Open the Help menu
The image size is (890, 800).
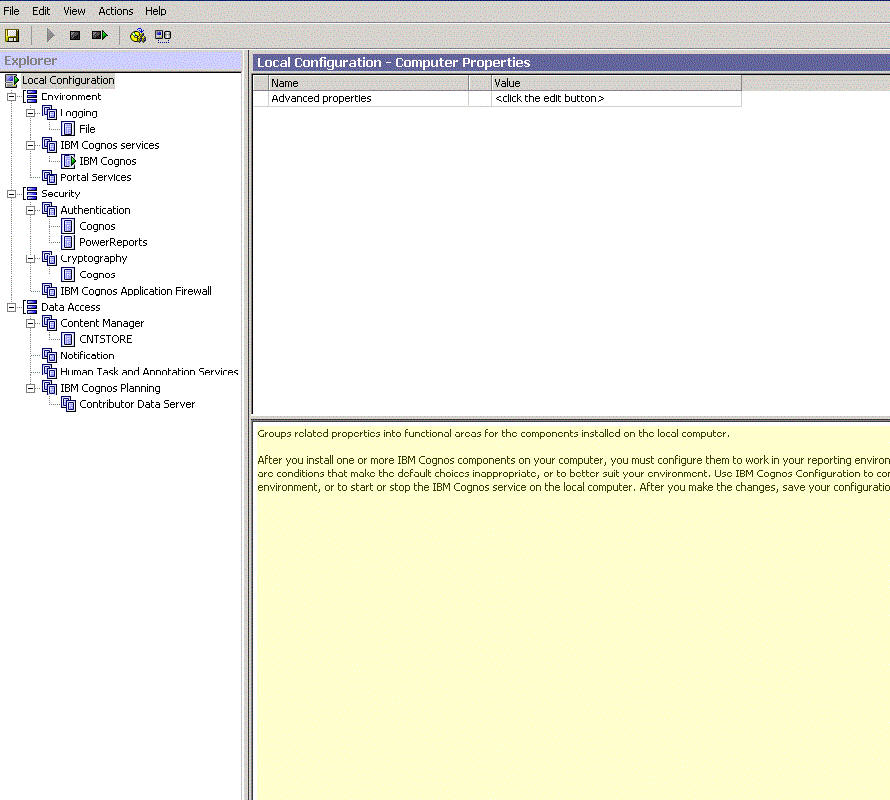156,11
